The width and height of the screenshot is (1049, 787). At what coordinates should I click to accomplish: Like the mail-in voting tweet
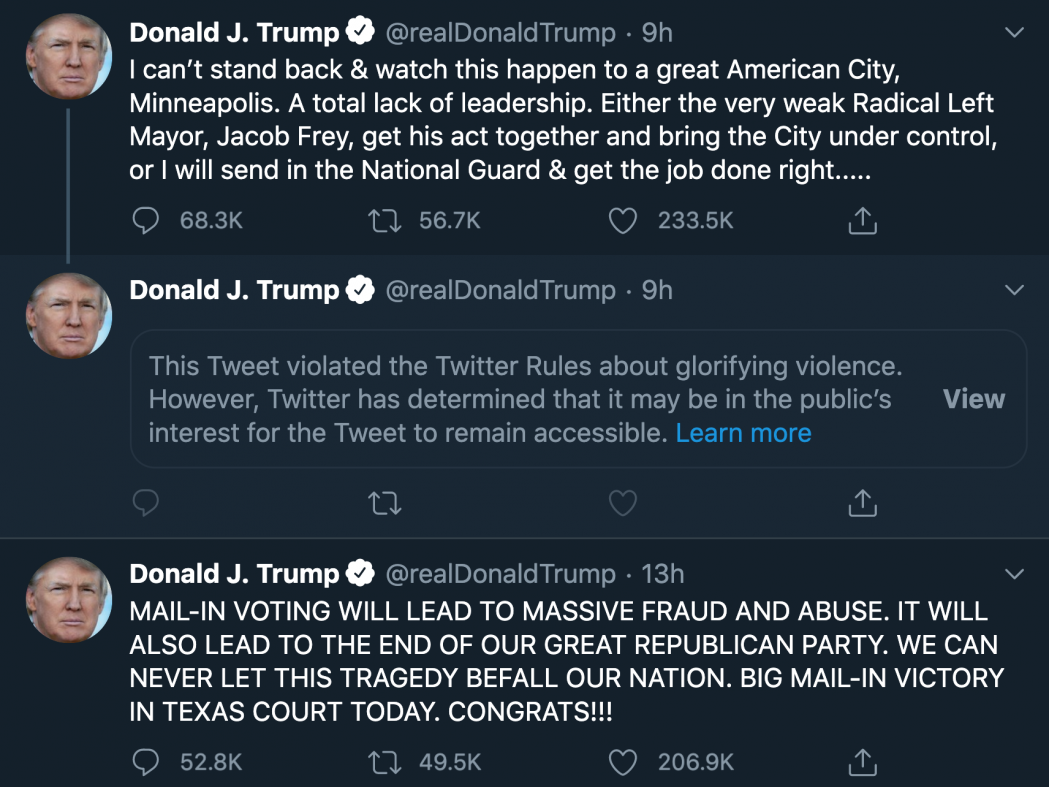click(x=623, y=761)
